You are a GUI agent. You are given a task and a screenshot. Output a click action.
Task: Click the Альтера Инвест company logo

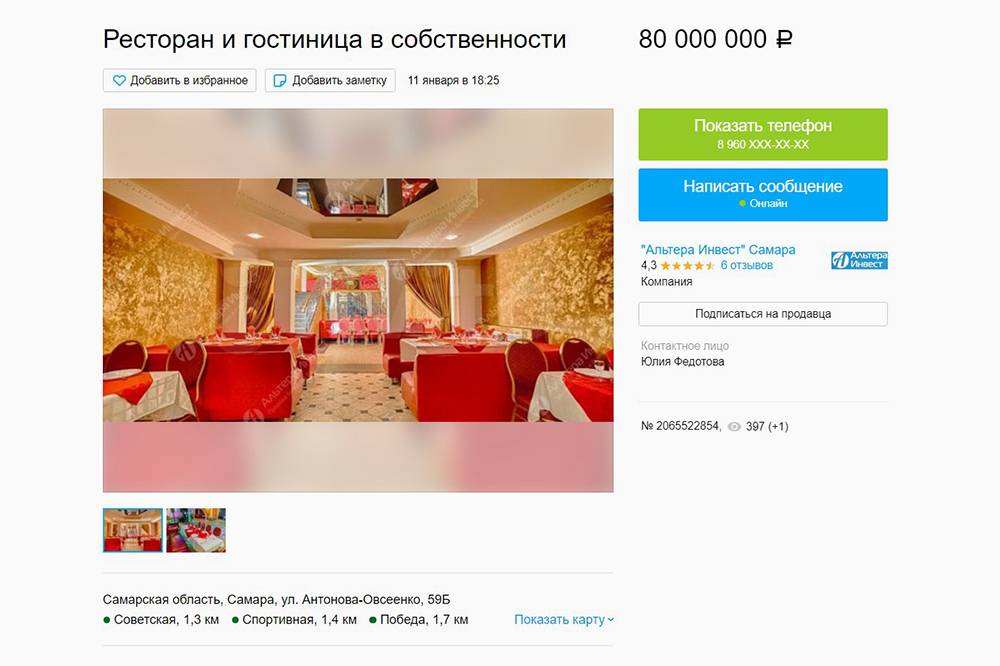click(859, 260)
